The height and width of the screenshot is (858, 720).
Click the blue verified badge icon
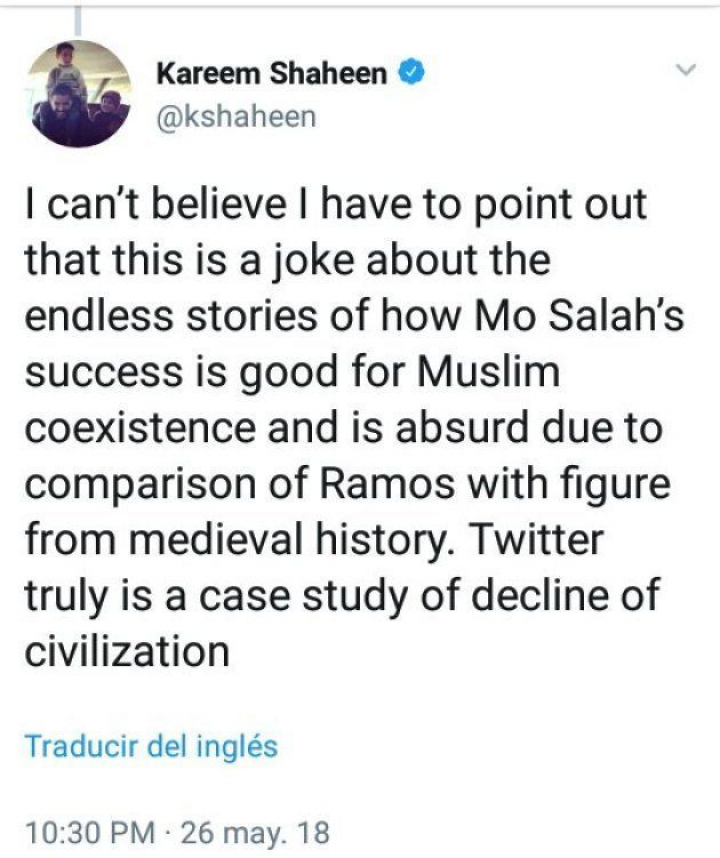411,74
